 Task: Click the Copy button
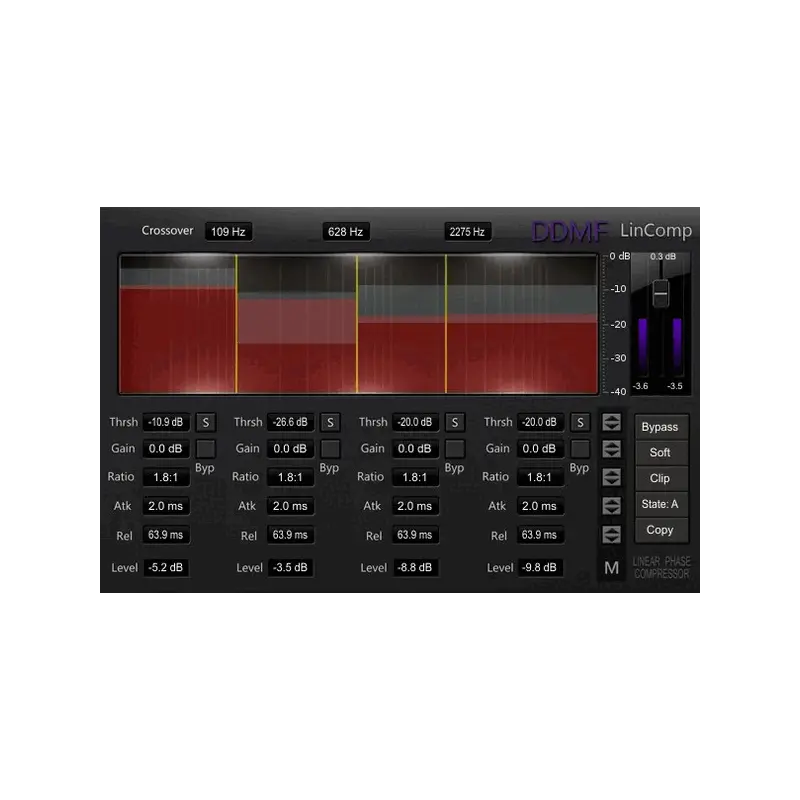point(660,530)
